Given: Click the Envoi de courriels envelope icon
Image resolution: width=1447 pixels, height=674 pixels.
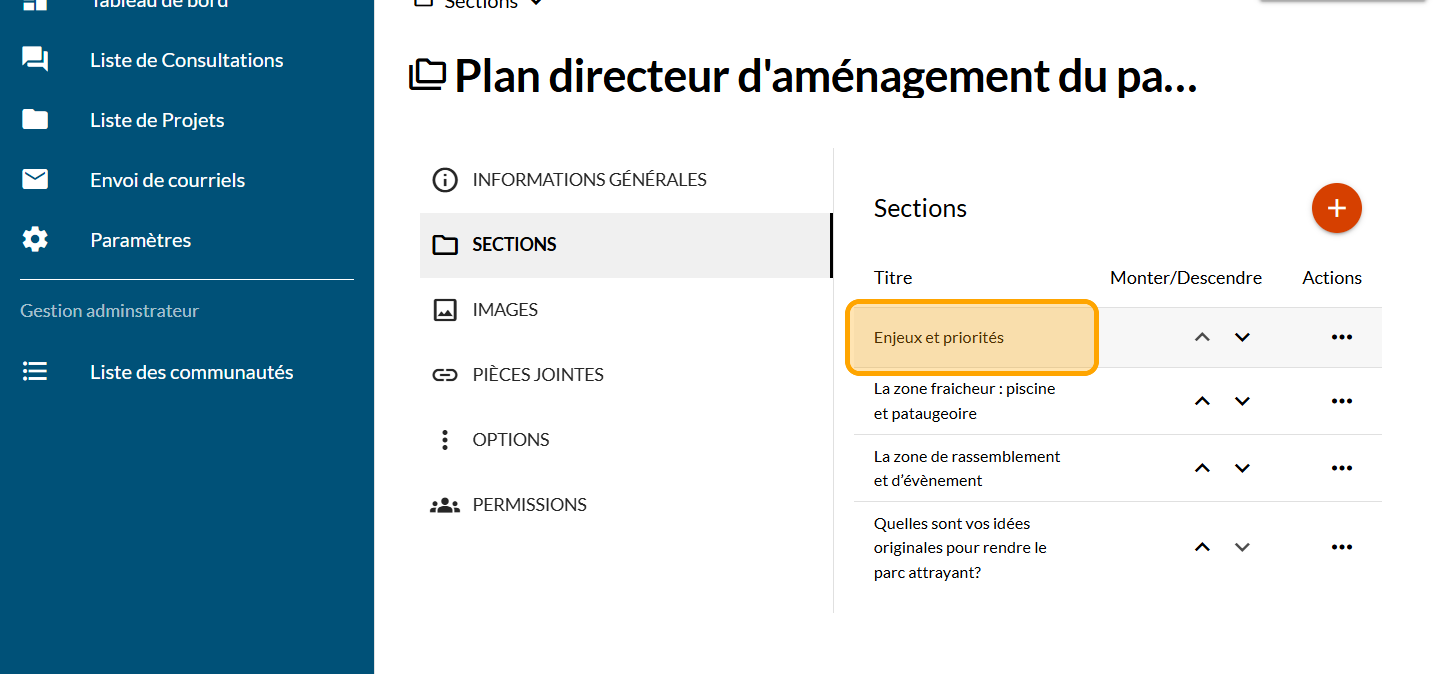Looking at the screenshot, I should pyautogui.click(x=35, y=180).
